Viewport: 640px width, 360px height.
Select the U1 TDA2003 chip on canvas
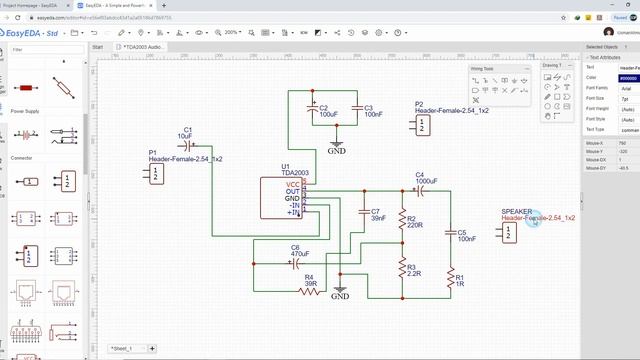point(281,198)
